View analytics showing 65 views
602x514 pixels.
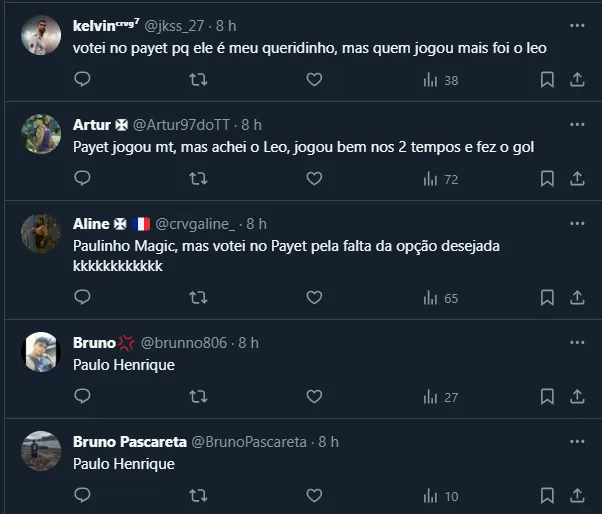pos(440,297)
